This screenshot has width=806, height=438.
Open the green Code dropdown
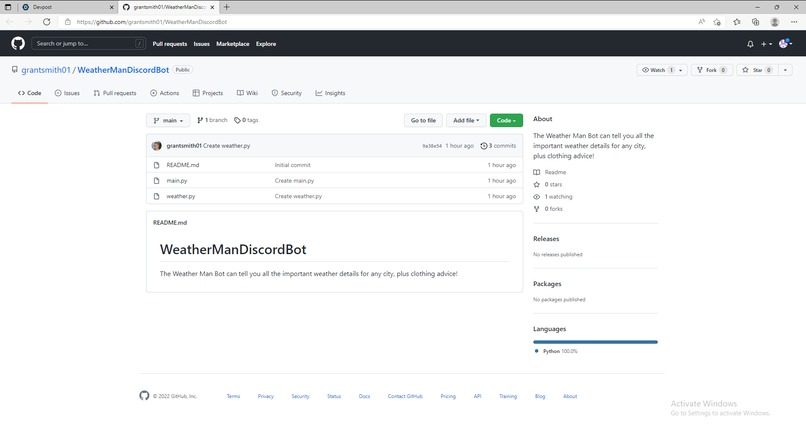(x=506, y=120)
